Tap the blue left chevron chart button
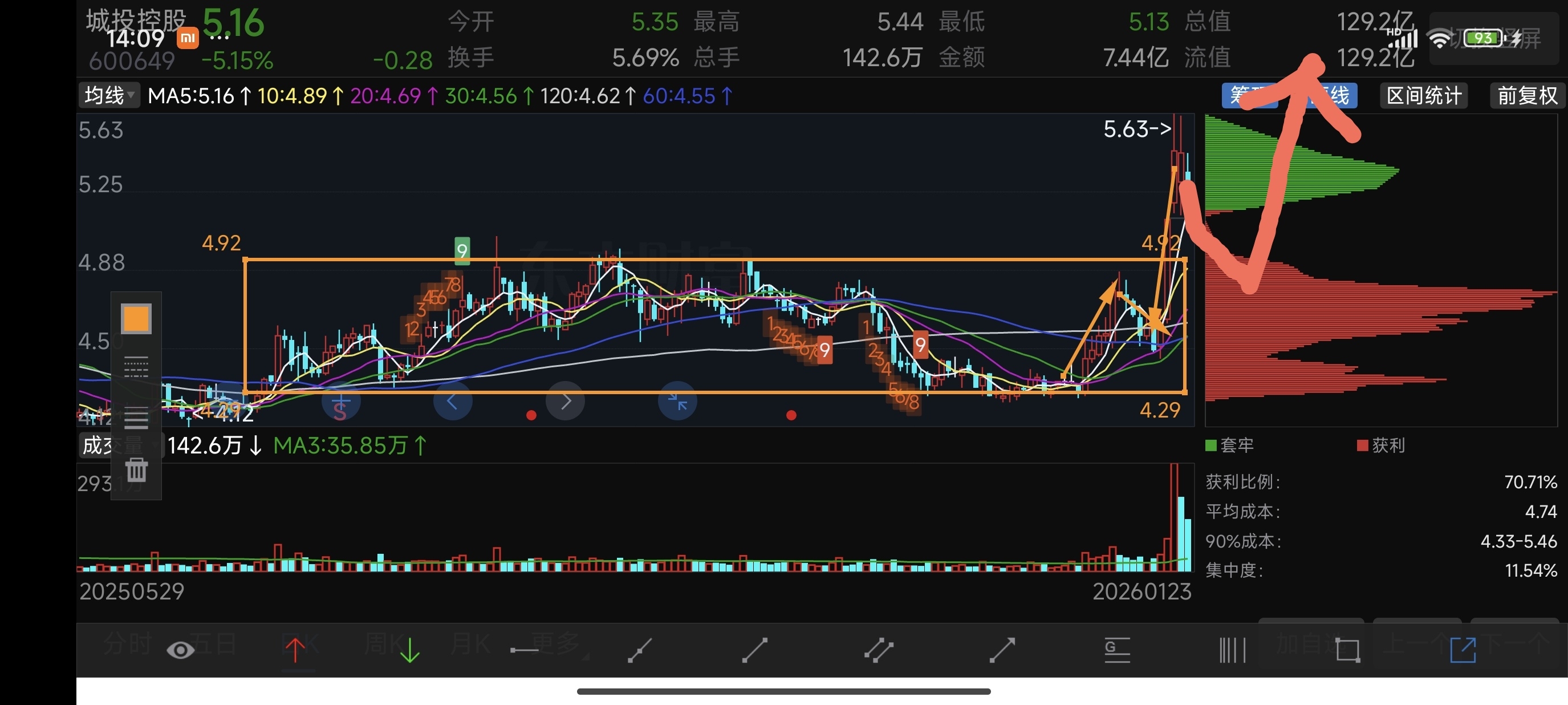 tap(452, 401)
